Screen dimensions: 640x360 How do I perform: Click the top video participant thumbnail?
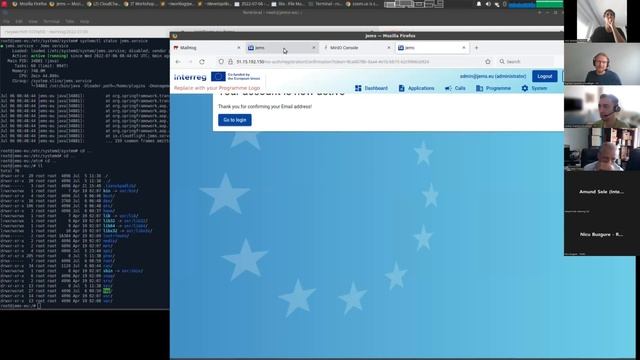click(x=602, y=21)
